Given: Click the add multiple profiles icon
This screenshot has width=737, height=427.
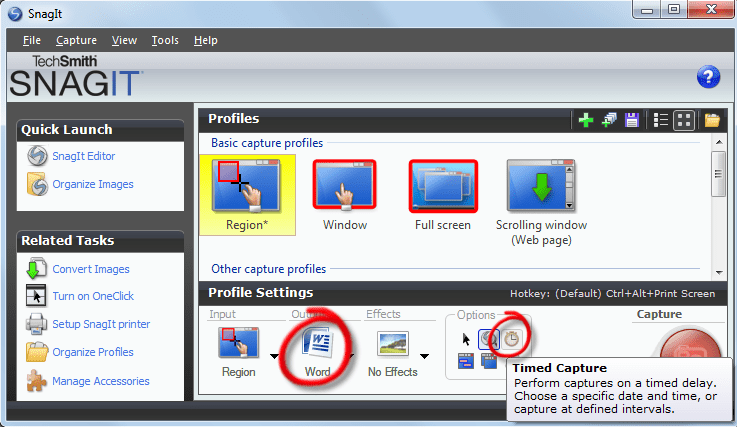Looking at the screenshot, I should (x=609, y=120).
